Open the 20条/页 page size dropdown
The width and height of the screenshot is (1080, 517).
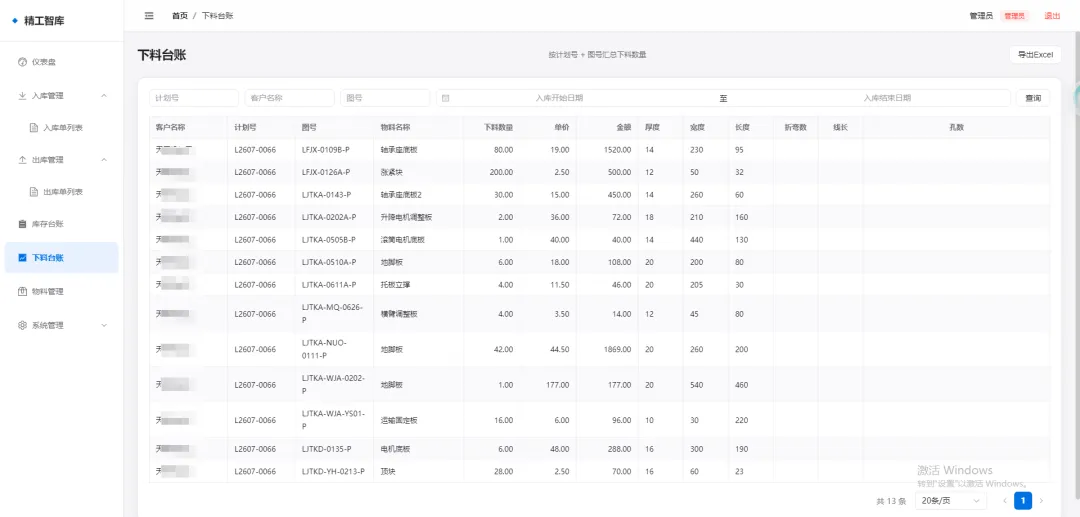[x=951, y=500]
